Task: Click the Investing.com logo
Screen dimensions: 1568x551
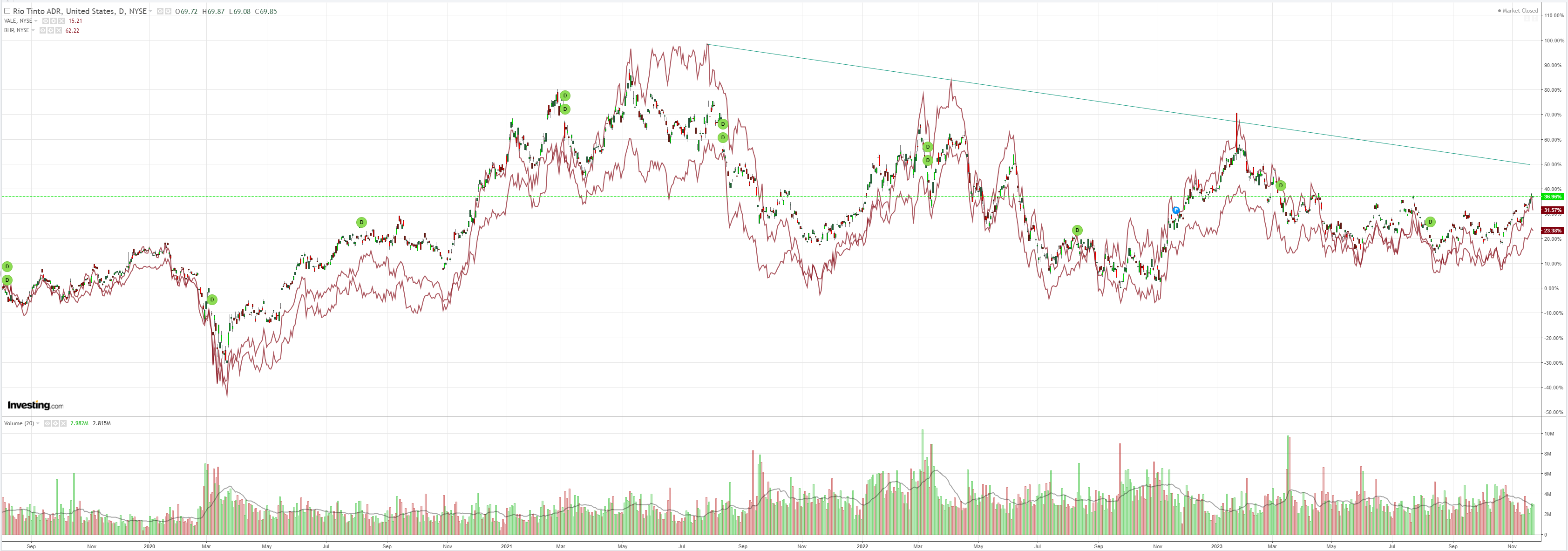Action: [35, 406]
